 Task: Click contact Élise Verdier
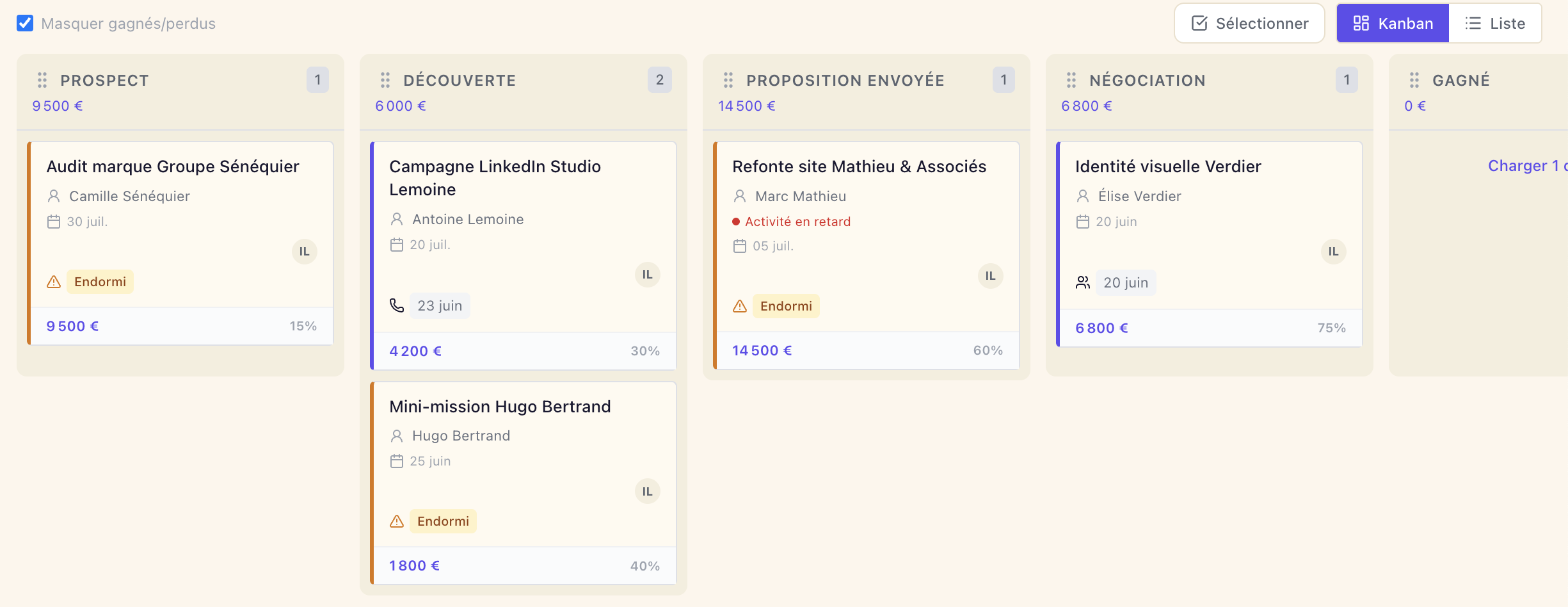(x=1140, y=196)
